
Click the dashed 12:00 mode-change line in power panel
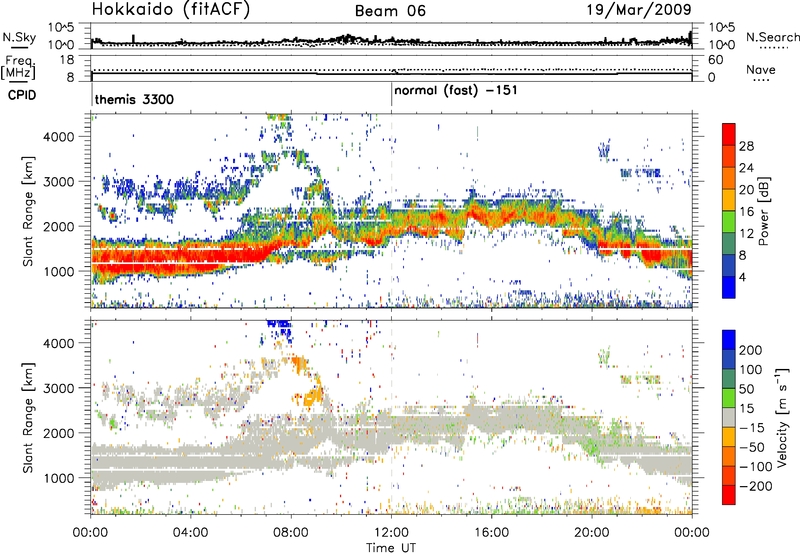[391, 211]
